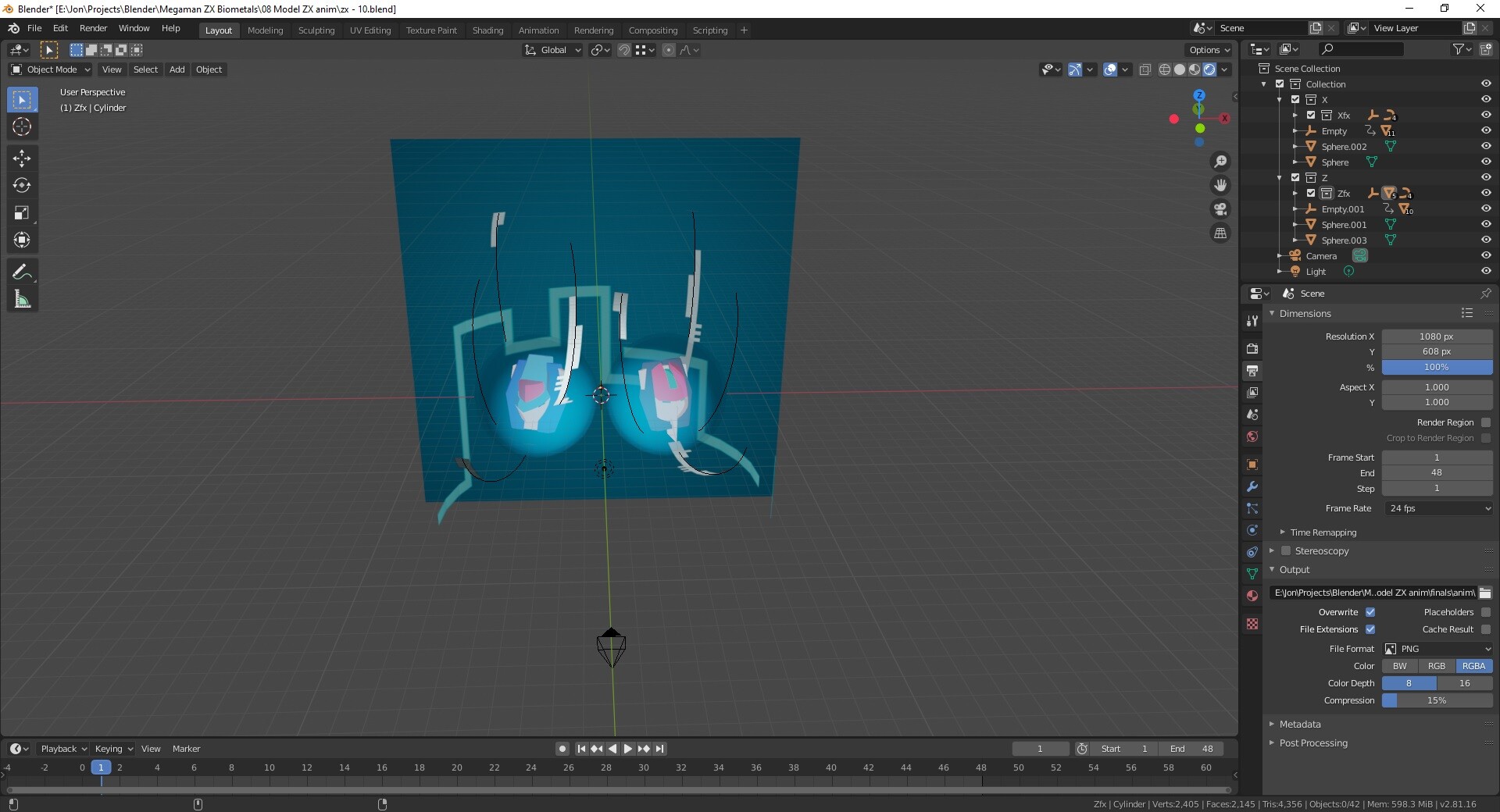Viewport: 1500px width, 812px height.
Task: Open the World properties tab
Action: (x=1252, y=436)
